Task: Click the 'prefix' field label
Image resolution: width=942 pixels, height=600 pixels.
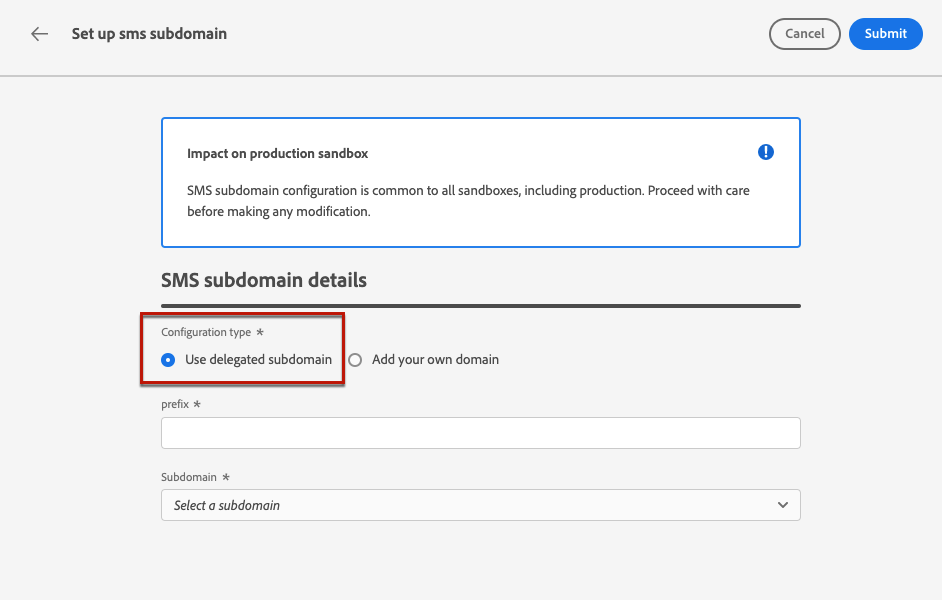Action: pyautogui.click(x=175, y=404)
